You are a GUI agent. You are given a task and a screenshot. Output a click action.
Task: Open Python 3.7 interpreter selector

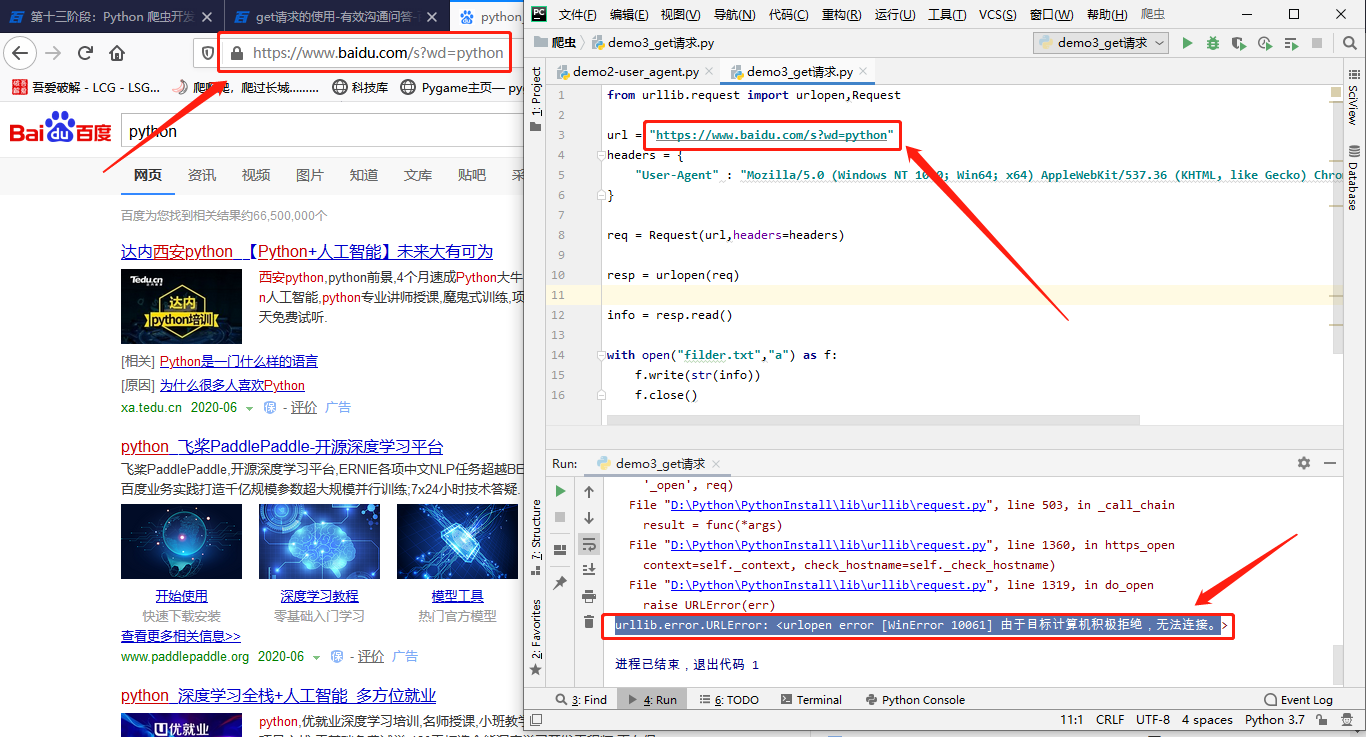(x=1275, y=720)
